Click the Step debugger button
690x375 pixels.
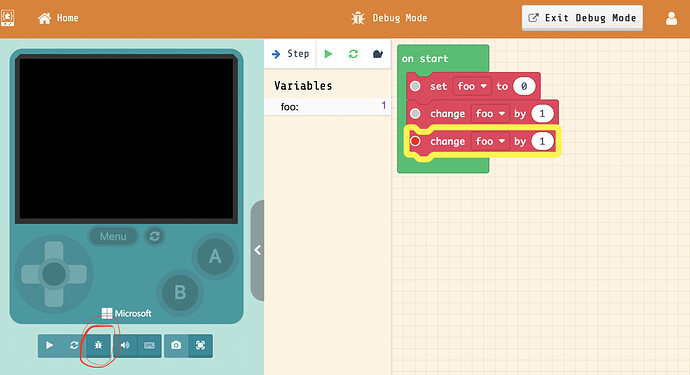point(290,54)
